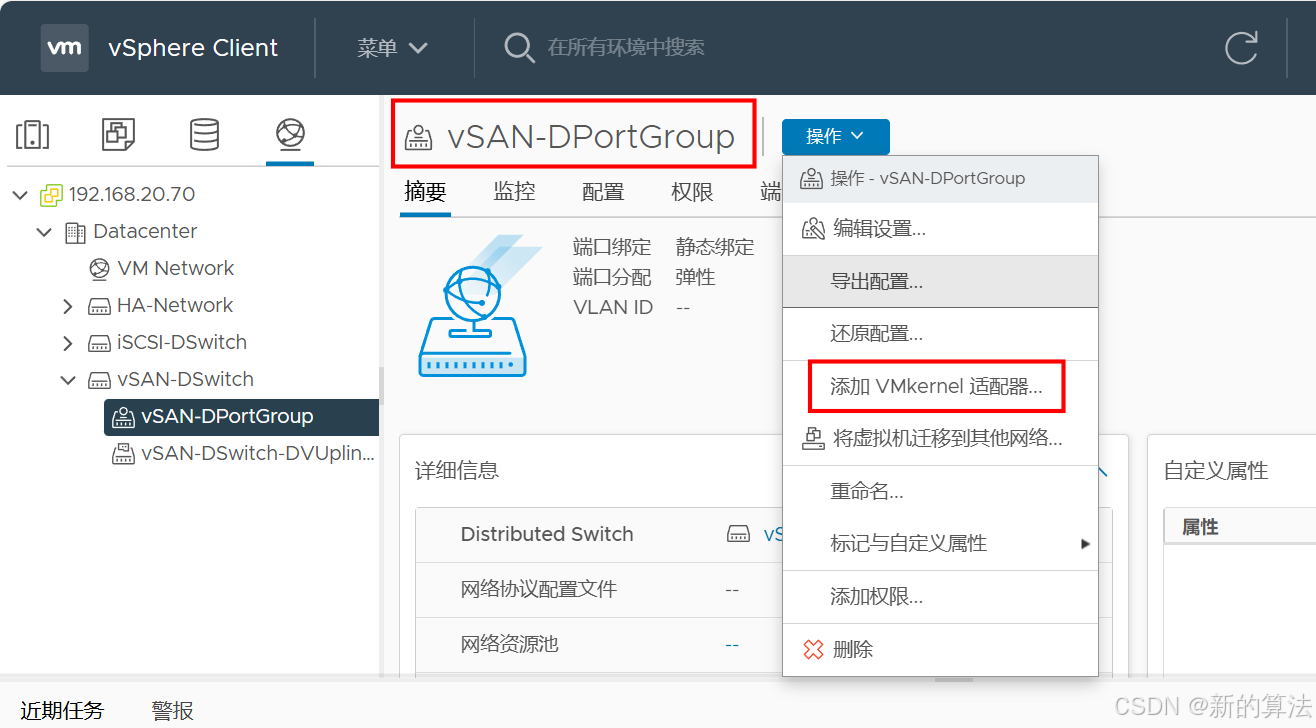
Task: Click icon in 操作 - vSAN-DPortGroup header
Action: pyautogui.click(x=812, y=179)
